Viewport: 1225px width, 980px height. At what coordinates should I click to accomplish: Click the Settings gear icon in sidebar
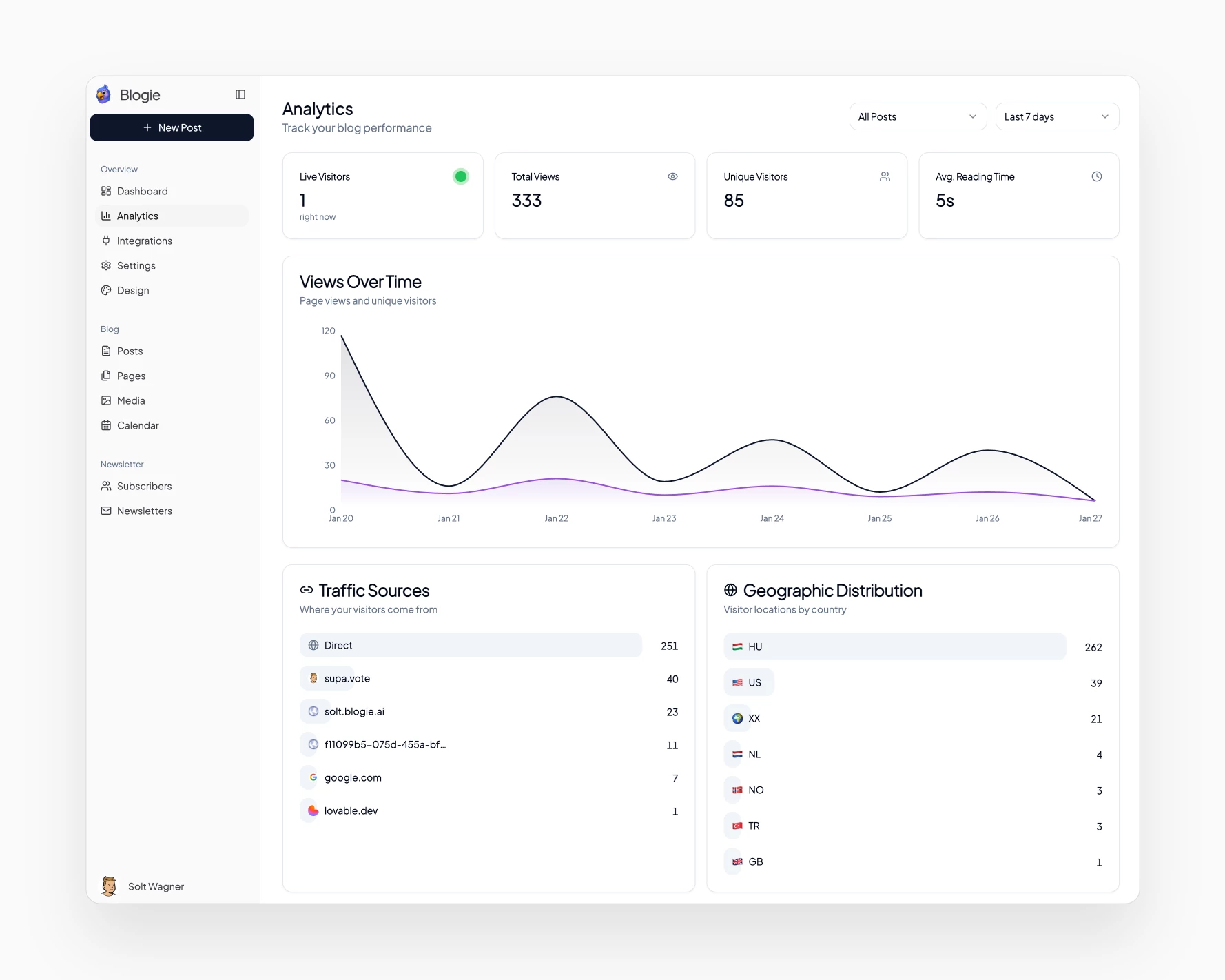106,265
